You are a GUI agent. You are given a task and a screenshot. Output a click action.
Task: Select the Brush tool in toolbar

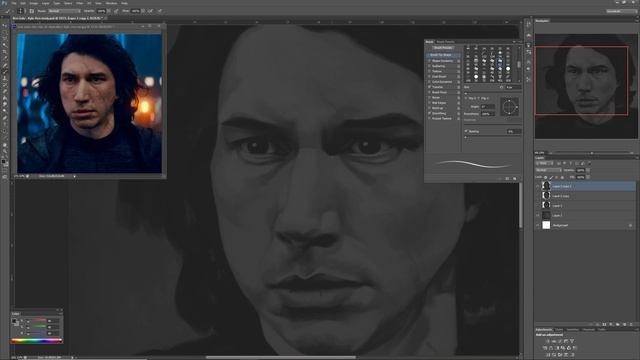pyautogui.click(x=5, y=72)
